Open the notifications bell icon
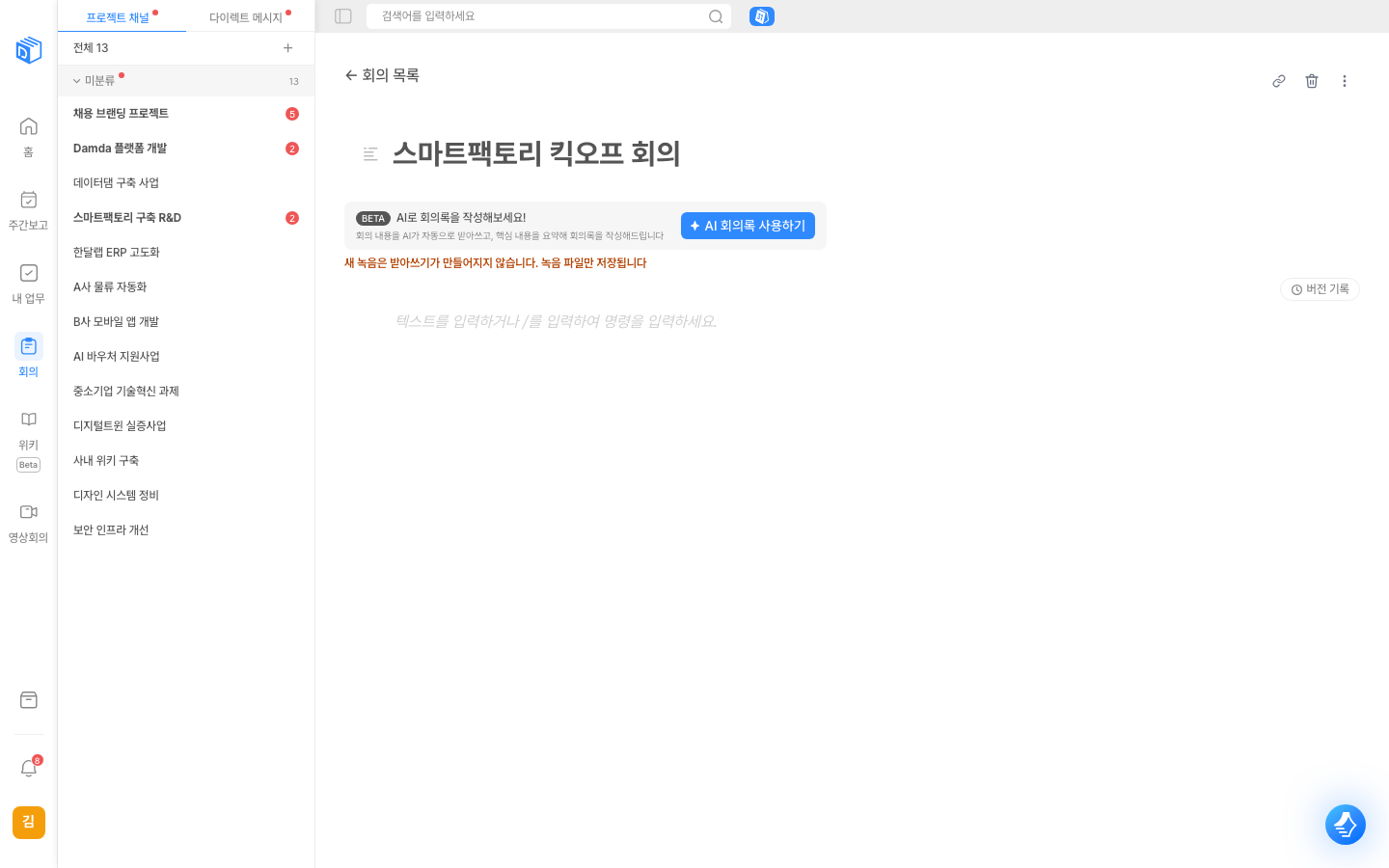This screenshot has width=1389, height=868. [28, 769]
